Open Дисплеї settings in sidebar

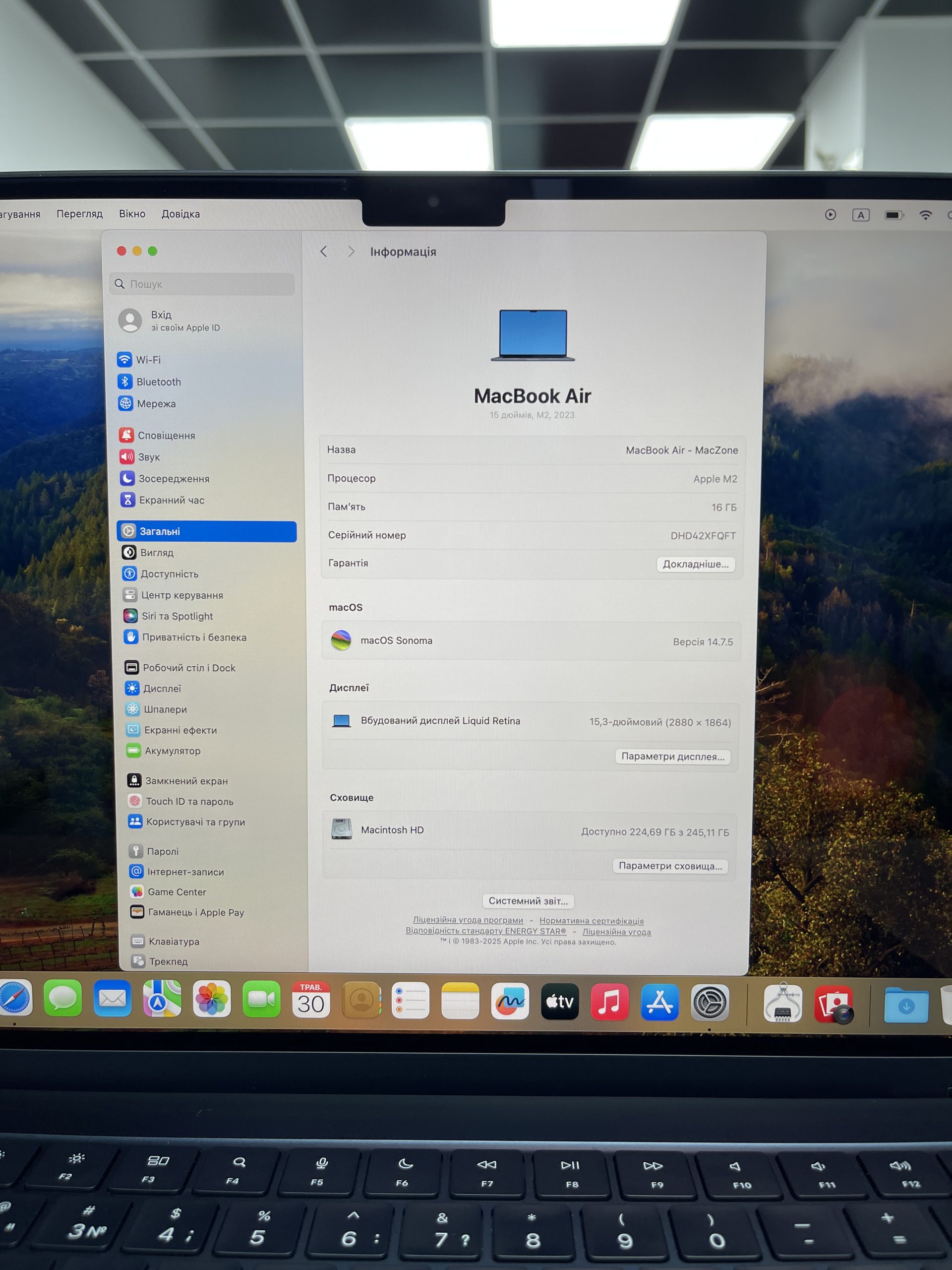(154, 689)
